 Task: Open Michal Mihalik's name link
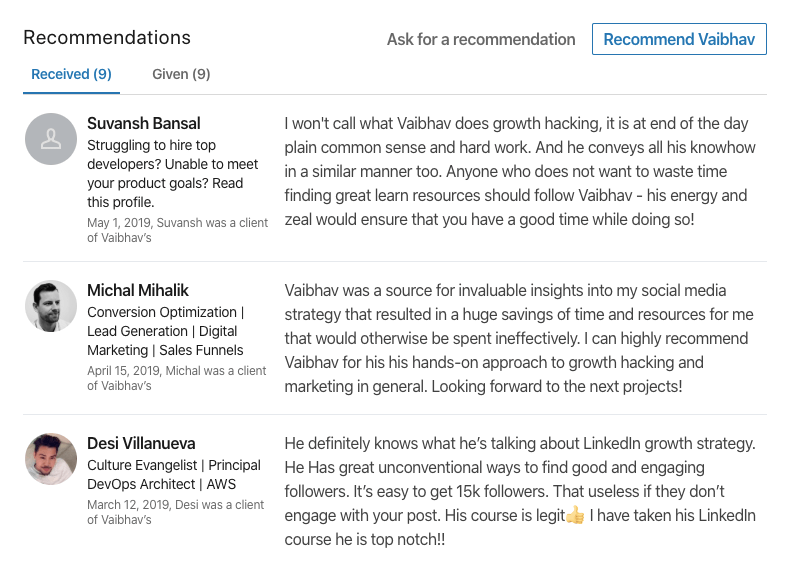point(138,290)
